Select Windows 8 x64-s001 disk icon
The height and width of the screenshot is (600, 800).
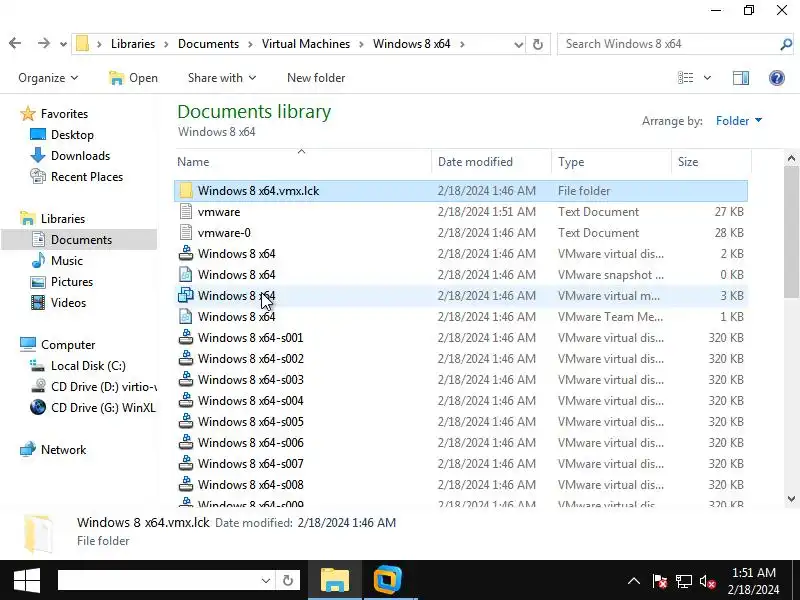[186, 338]
